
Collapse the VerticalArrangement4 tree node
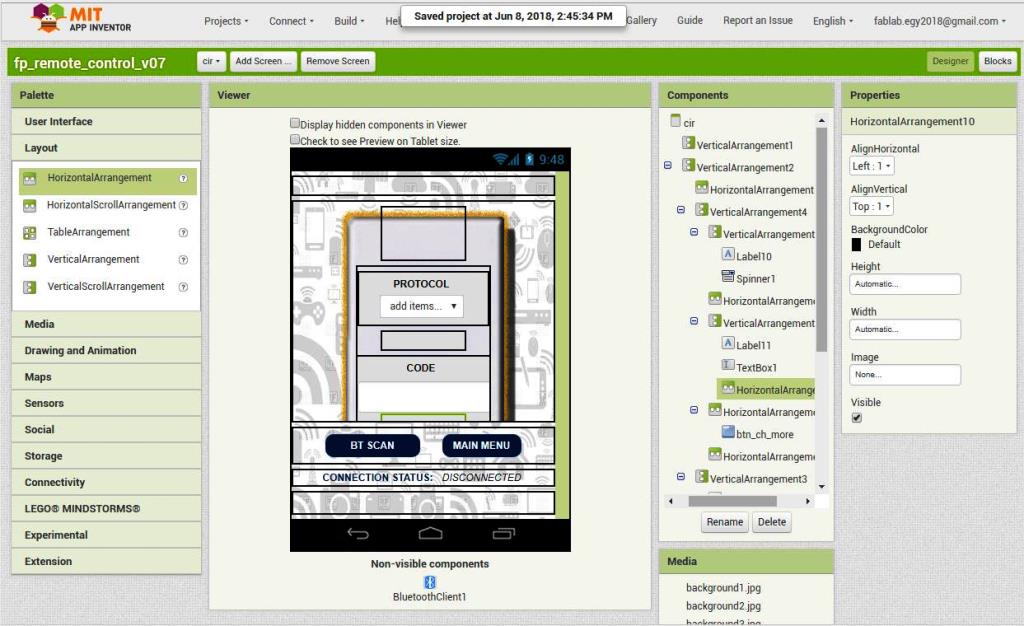pos(680,210)
